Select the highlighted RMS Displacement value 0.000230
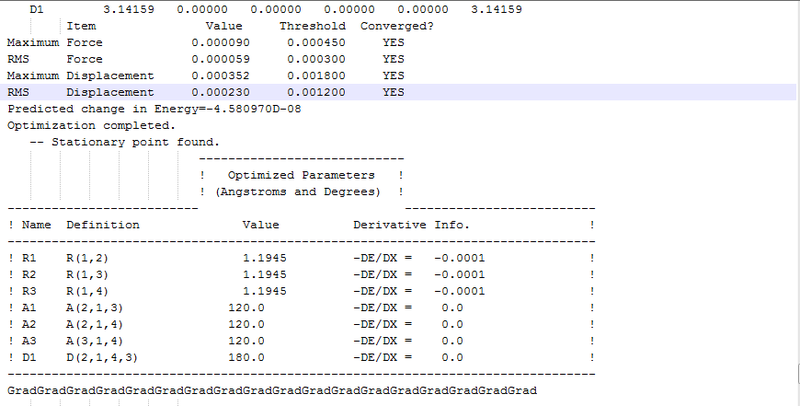 coord(220,92)
